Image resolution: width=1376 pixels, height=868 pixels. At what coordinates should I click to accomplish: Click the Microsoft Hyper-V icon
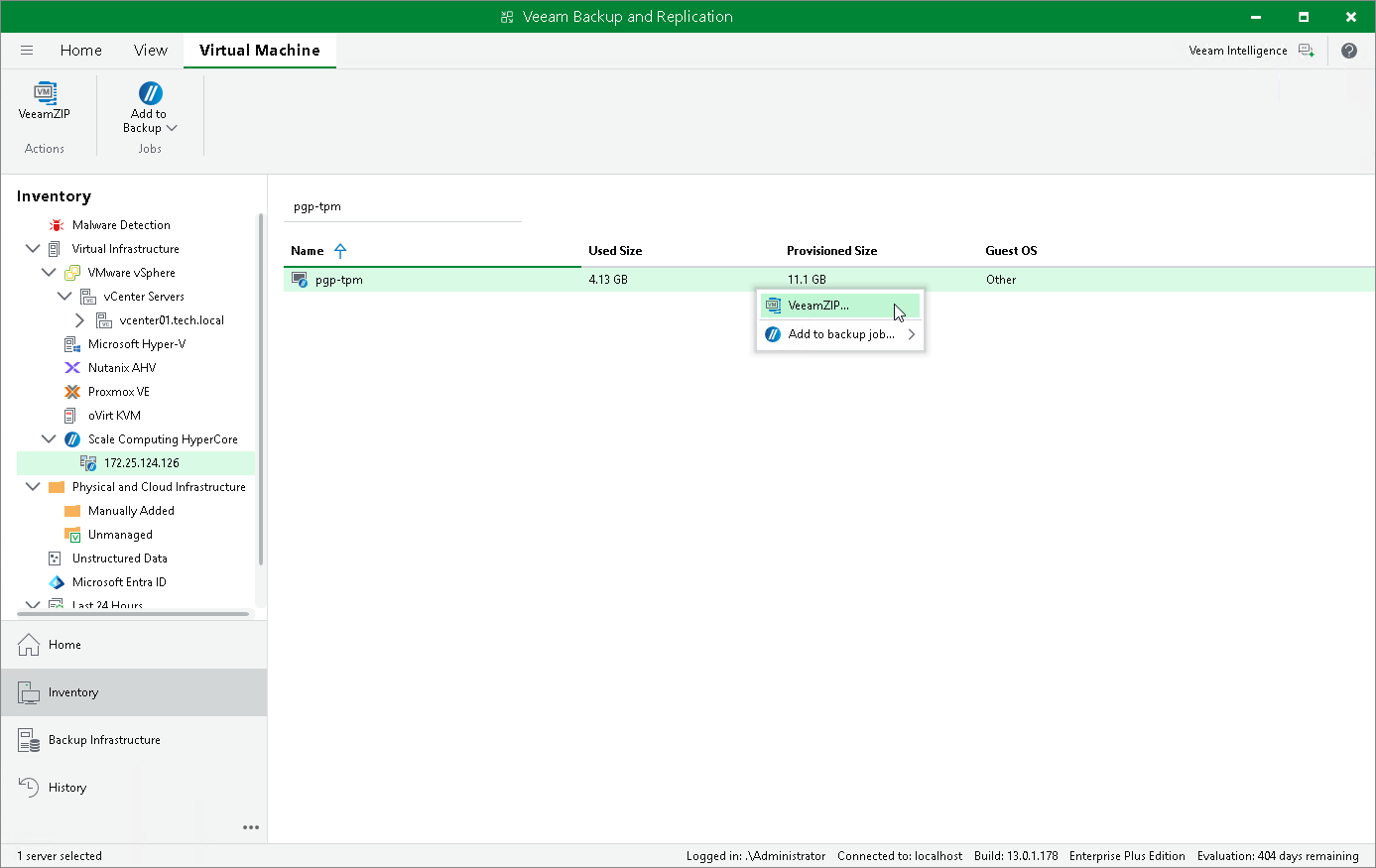pos(71,344)
